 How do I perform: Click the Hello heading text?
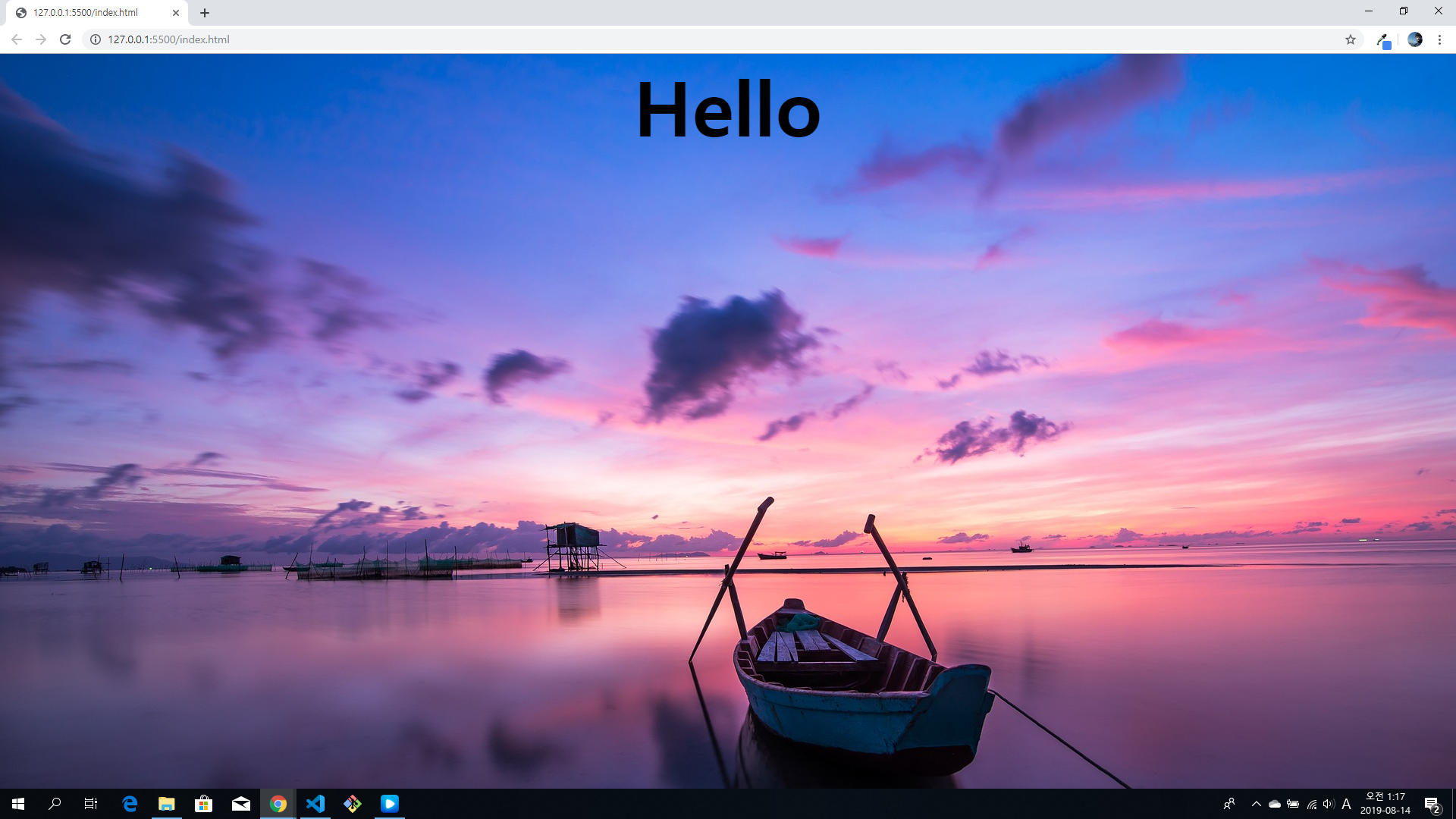tap(728, 111)
